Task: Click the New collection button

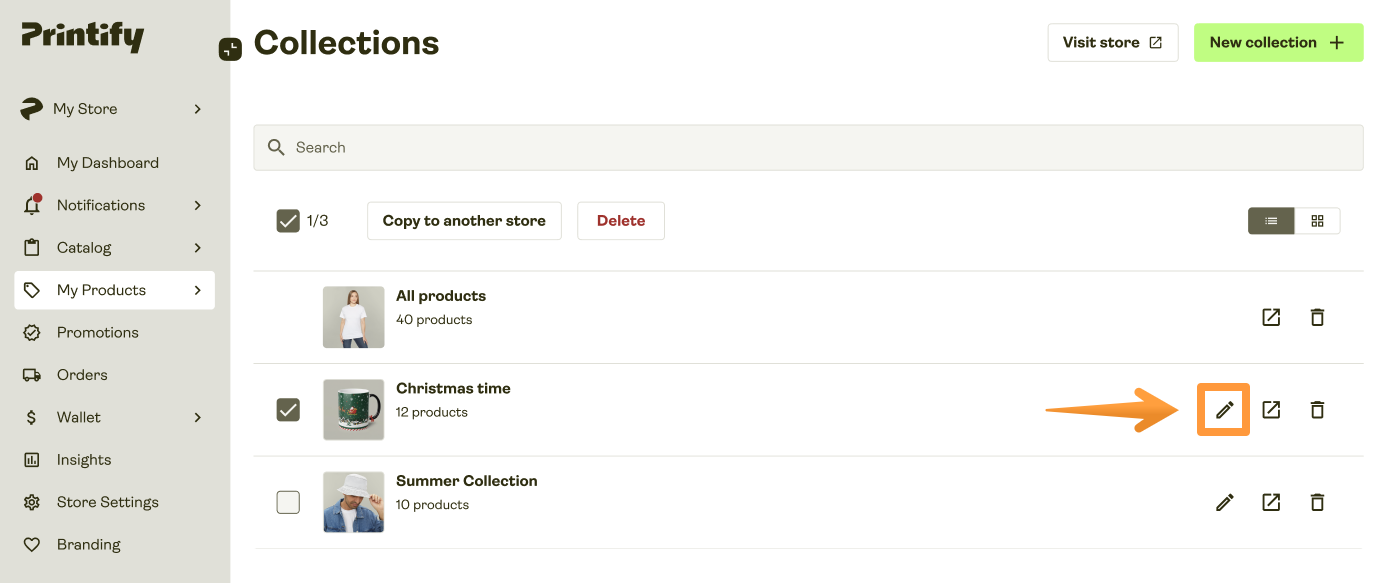Action: coord(1278,42)
